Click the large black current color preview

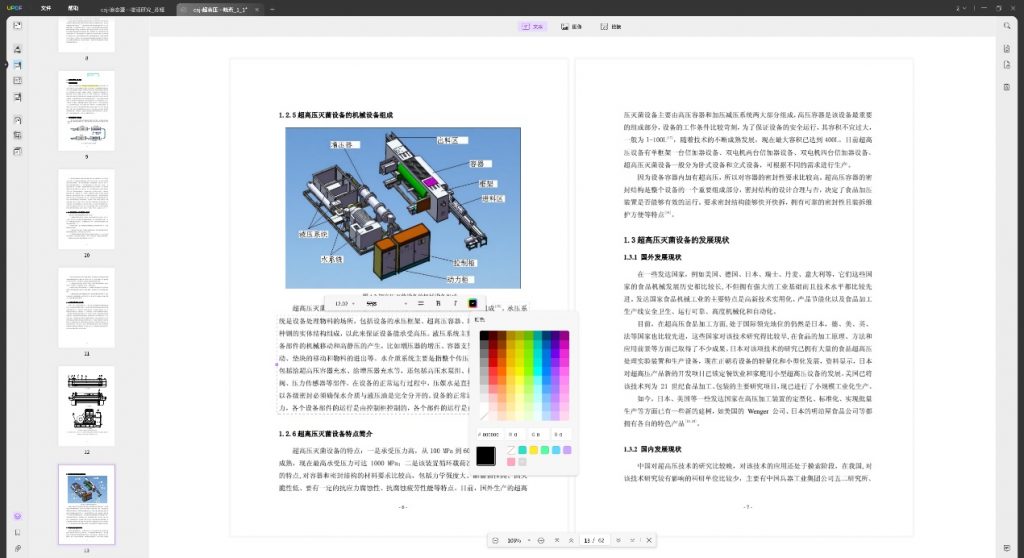[486, 456]
